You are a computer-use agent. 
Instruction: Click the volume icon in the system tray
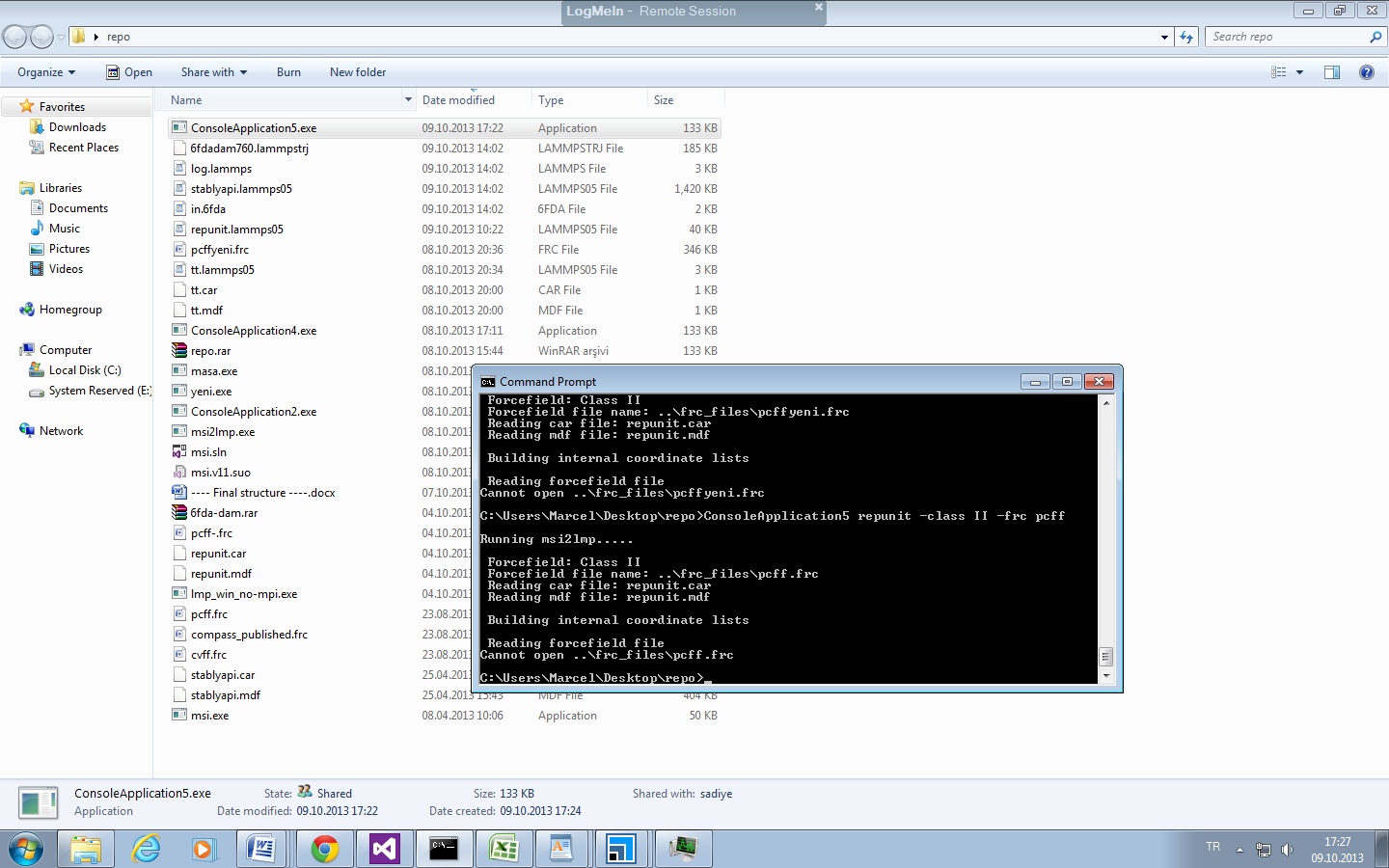tap(1287, 850)
